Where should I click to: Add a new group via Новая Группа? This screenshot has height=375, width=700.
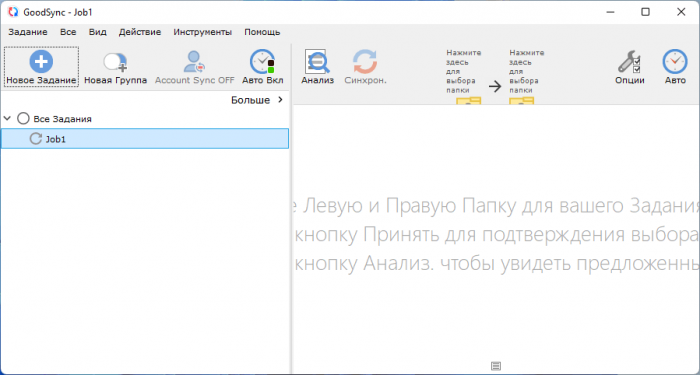(x=116, y=67)
